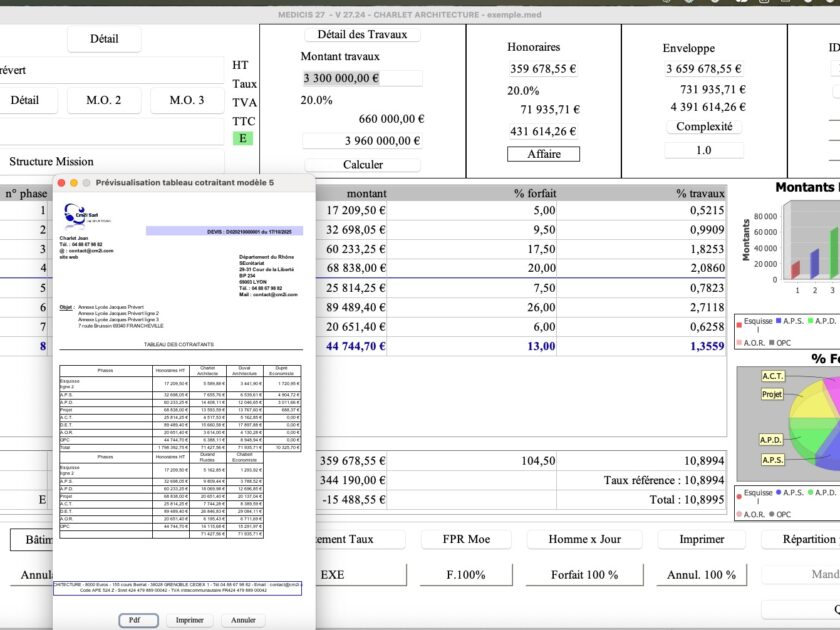The height and width of the screenshot is (630, 840).
Task: Click the top Détail button
Action: pyautogui.click(x=104, y=39)
